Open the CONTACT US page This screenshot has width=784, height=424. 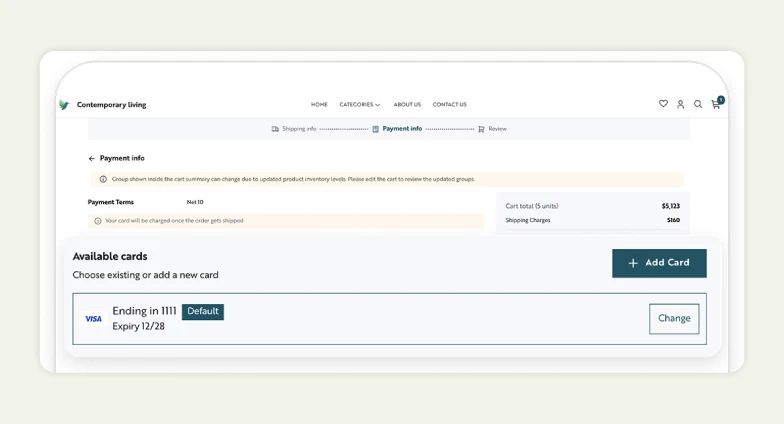click(450, 104)
